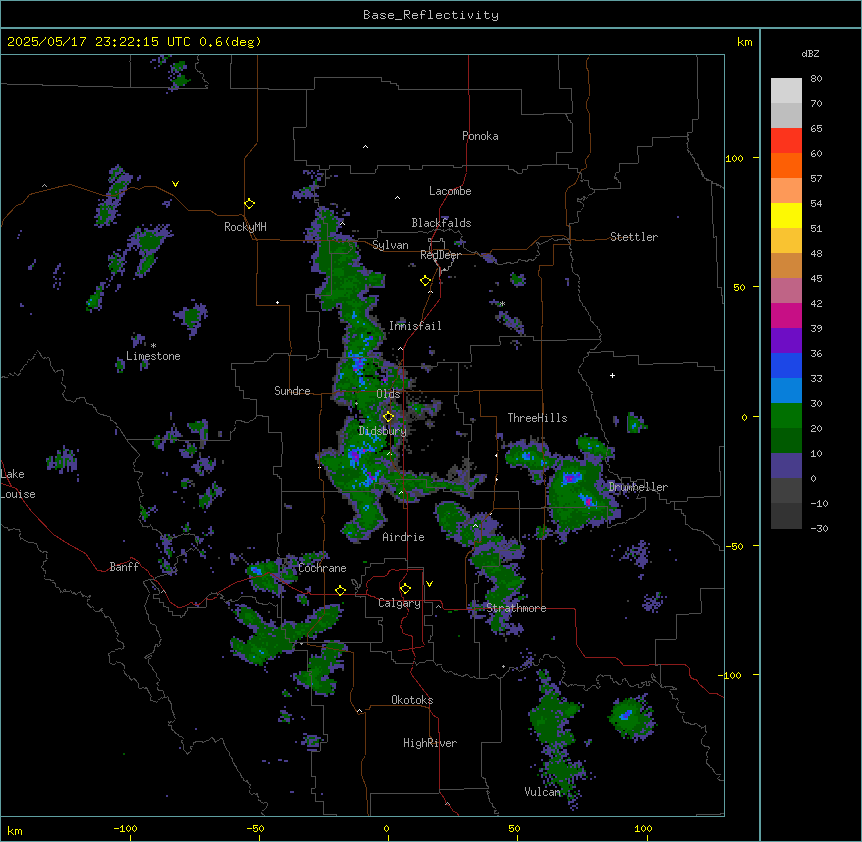Click the Ponoka city label

pos(480,136)
